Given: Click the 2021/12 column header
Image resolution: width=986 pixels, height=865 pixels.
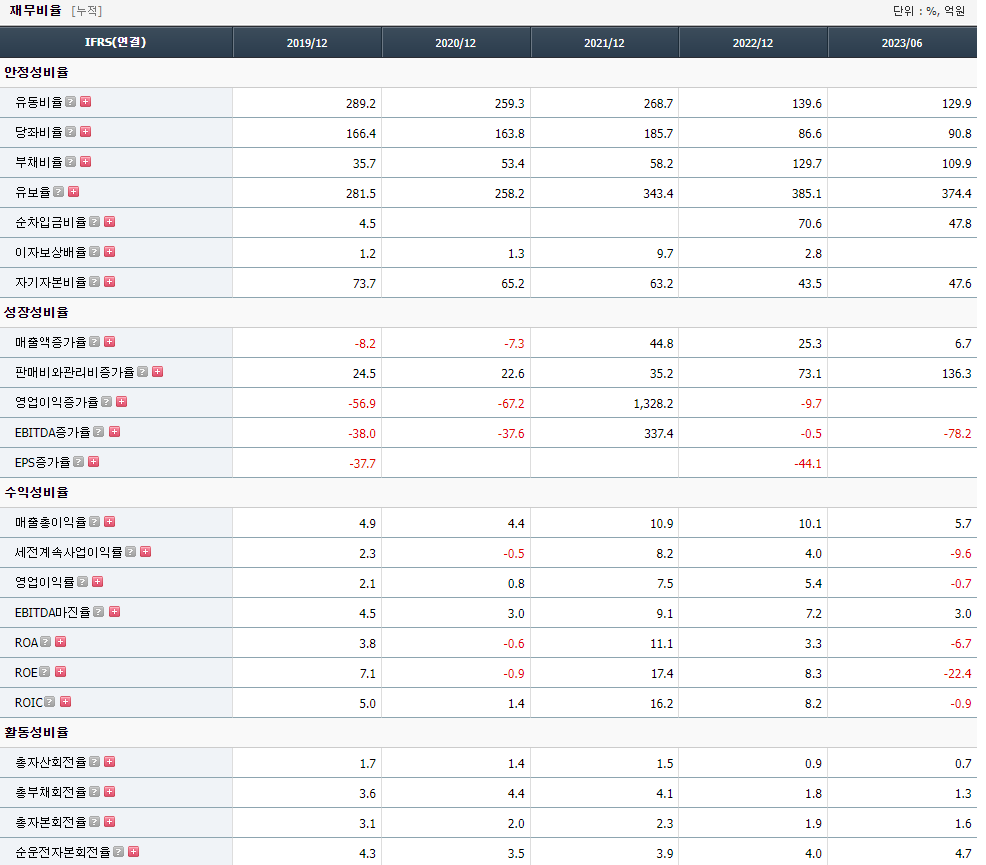Looking at the screenshot, I should coord(604,43).
